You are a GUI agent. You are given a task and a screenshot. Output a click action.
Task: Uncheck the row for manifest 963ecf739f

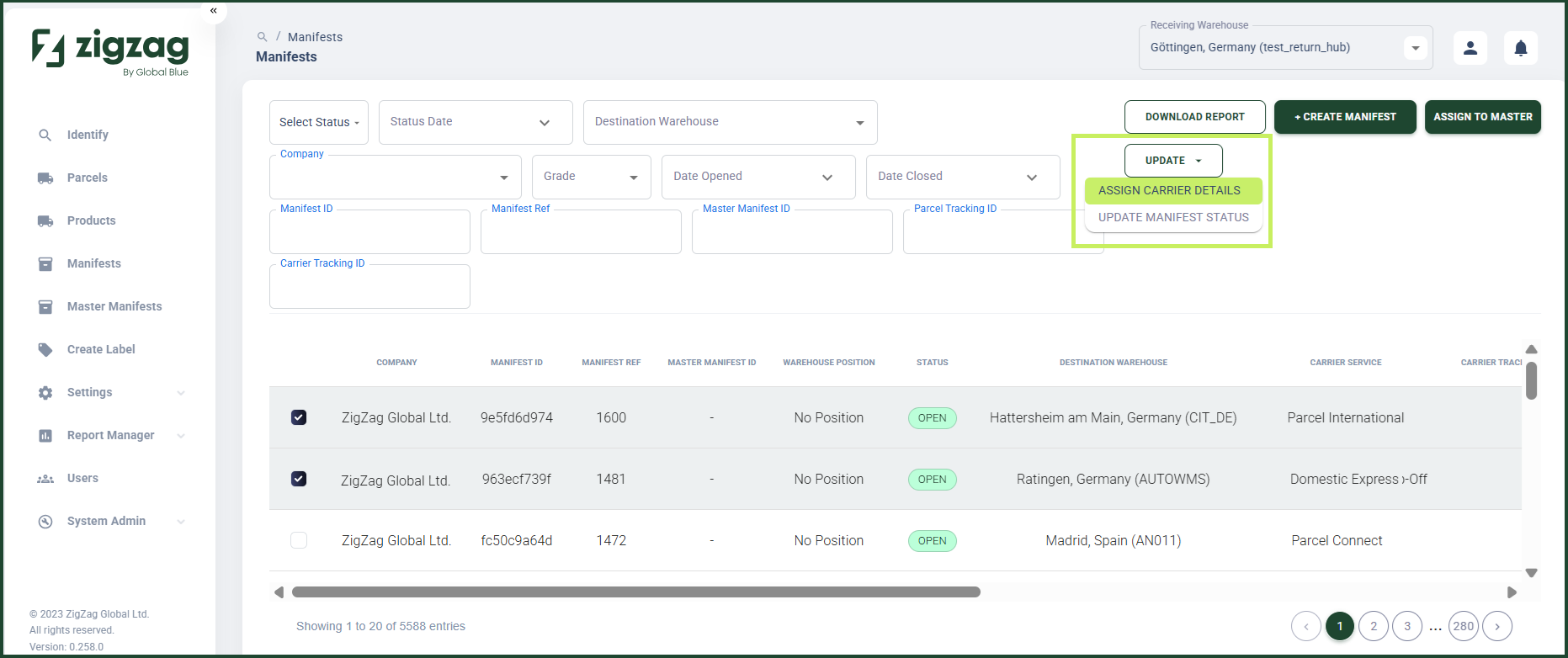click(299, 479)
